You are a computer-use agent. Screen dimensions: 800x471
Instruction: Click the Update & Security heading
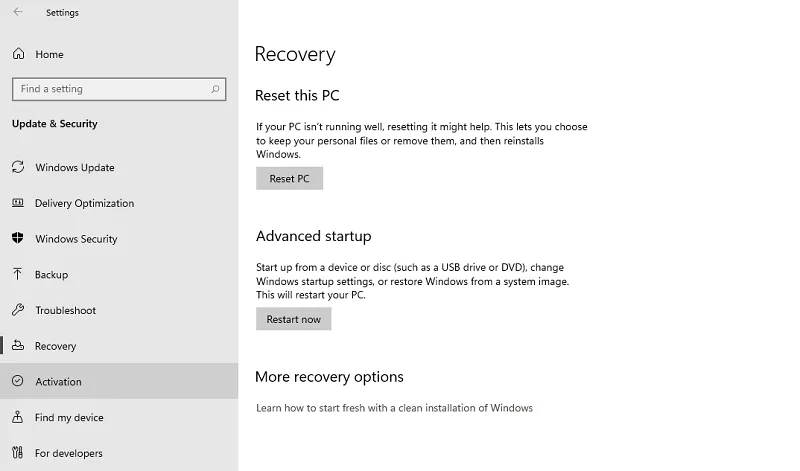click(55, 123)
